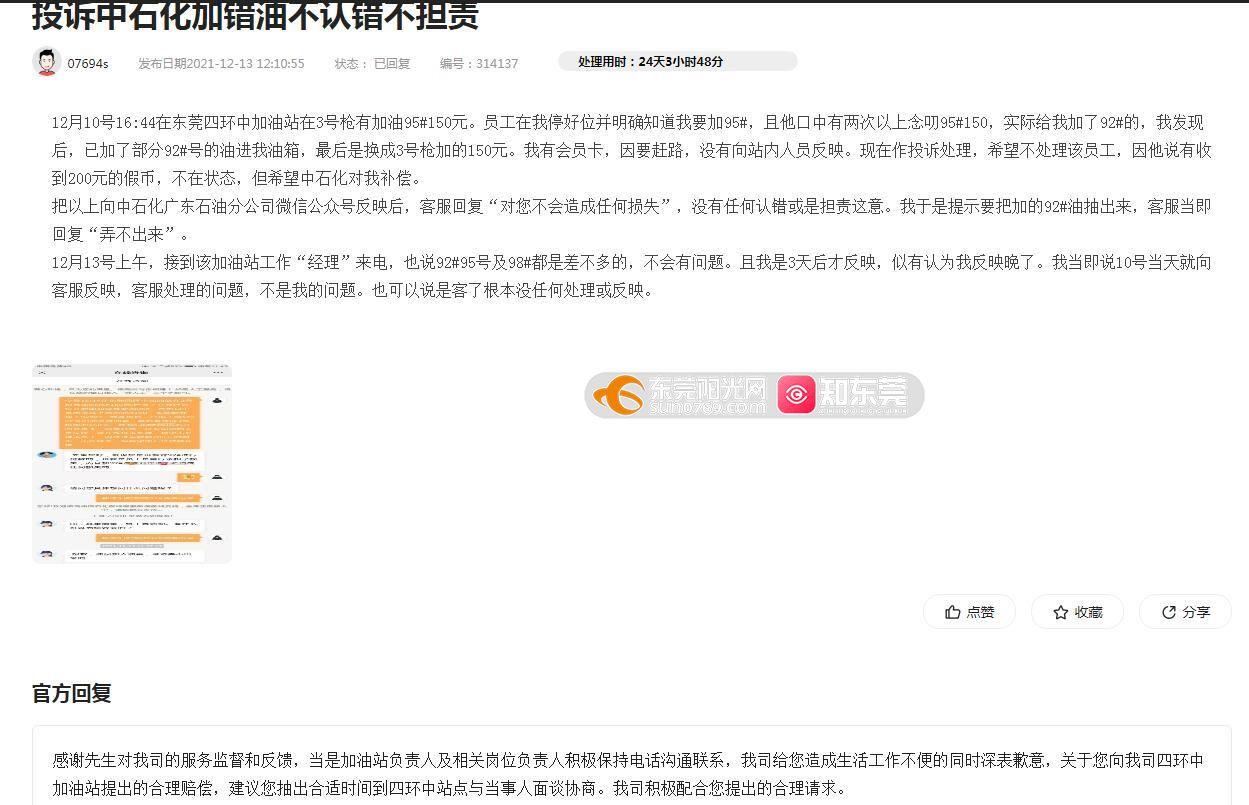The image size is (1249, 805).
Task: Click the thumbs-up 点赞 button
Action: (x=969, y=612)
